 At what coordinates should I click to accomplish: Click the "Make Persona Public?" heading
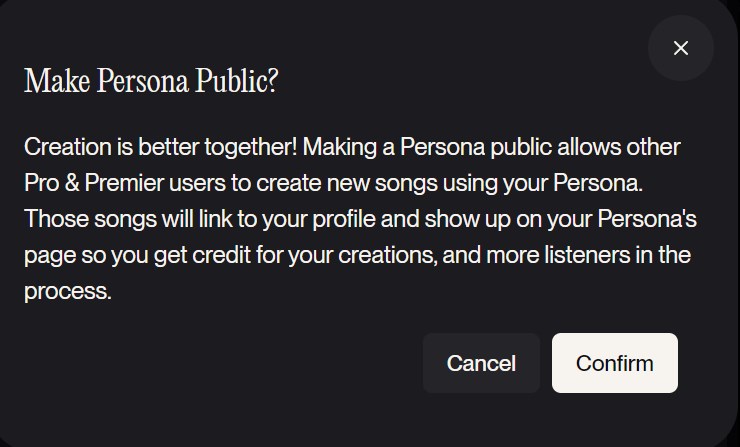click(151, 81)
